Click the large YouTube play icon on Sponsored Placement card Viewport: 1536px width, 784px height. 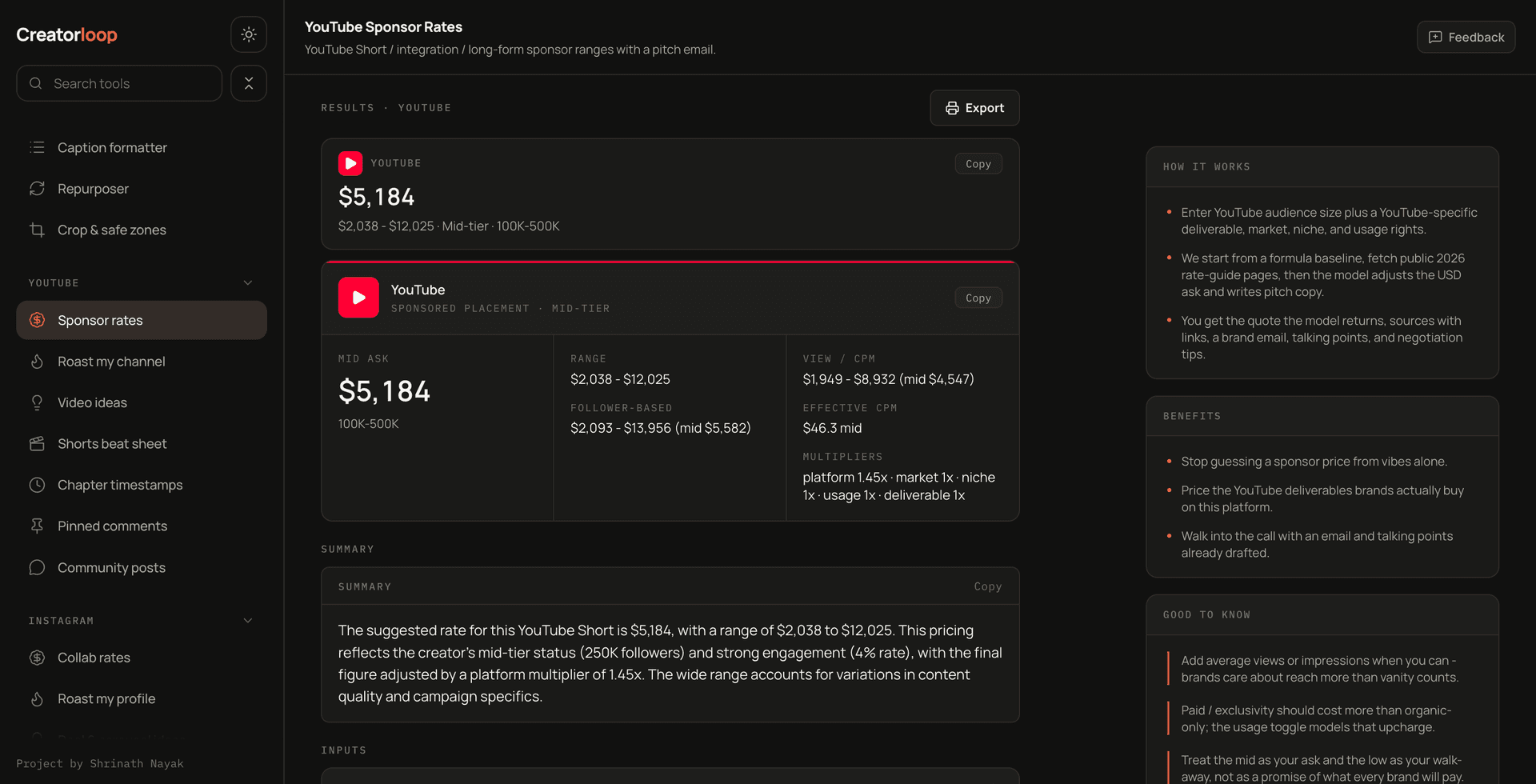[358, 298]
